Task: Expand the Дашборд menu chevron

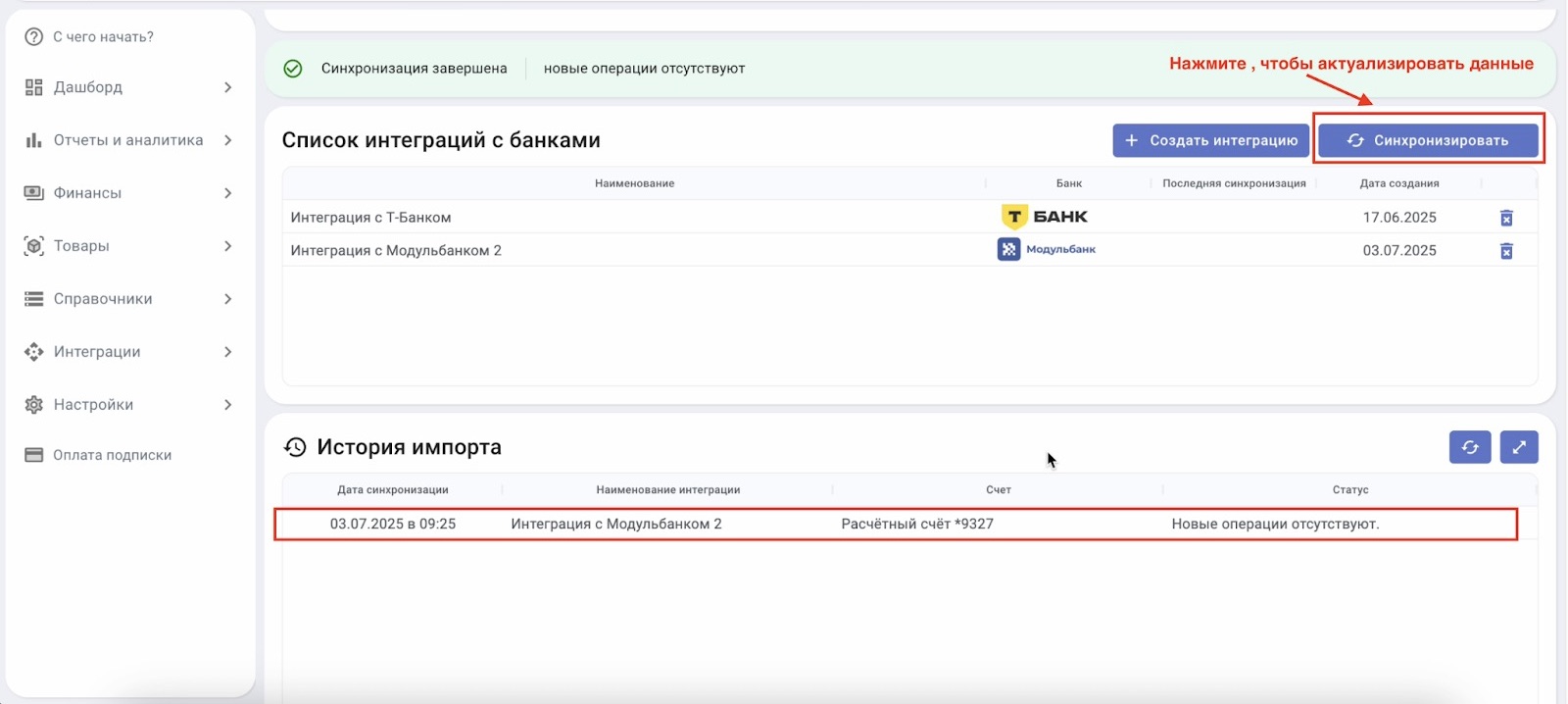Action: 227,87
